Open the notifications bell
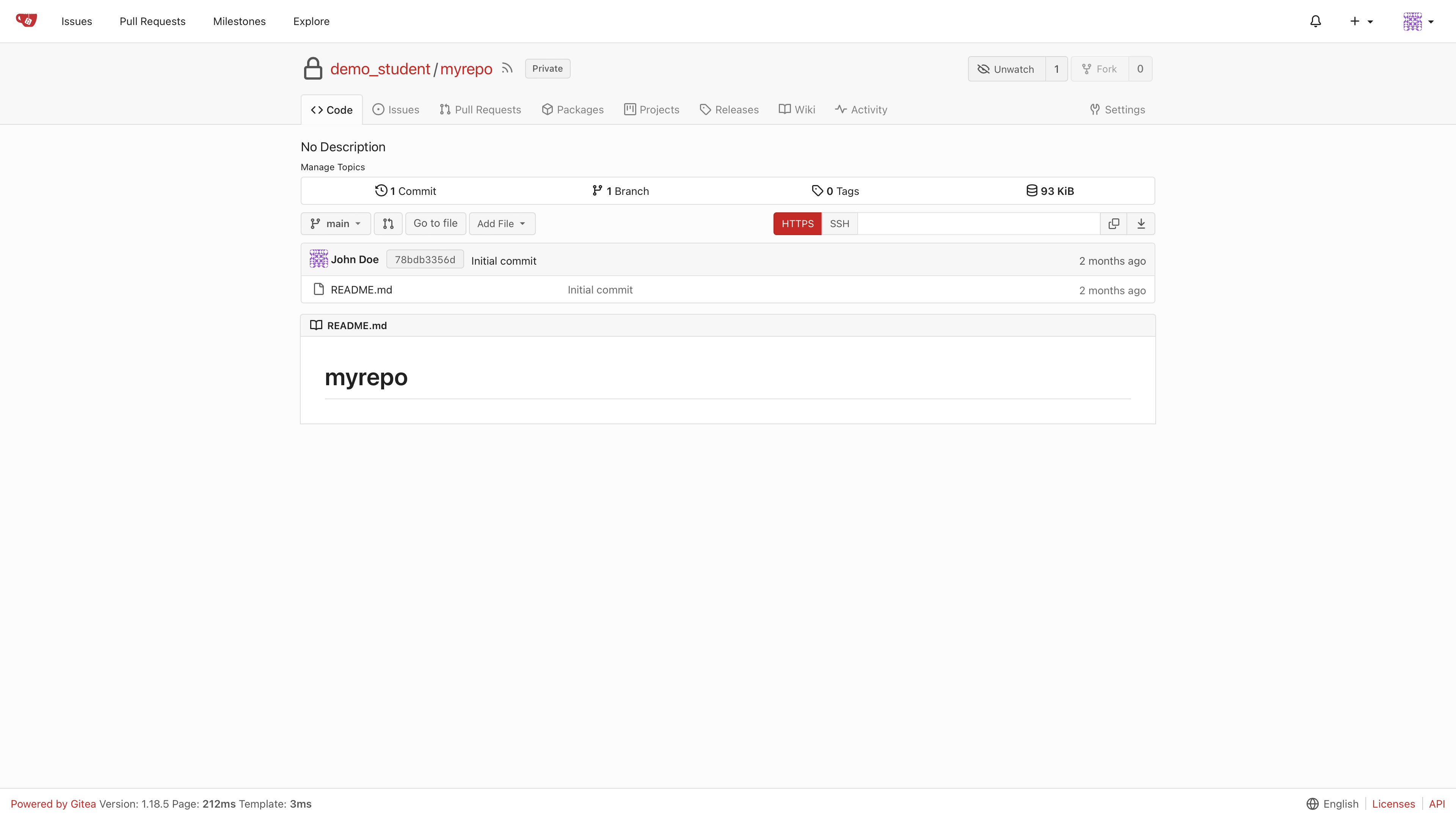Screen dimensions: 1456x819 [x=1315, y=22]
